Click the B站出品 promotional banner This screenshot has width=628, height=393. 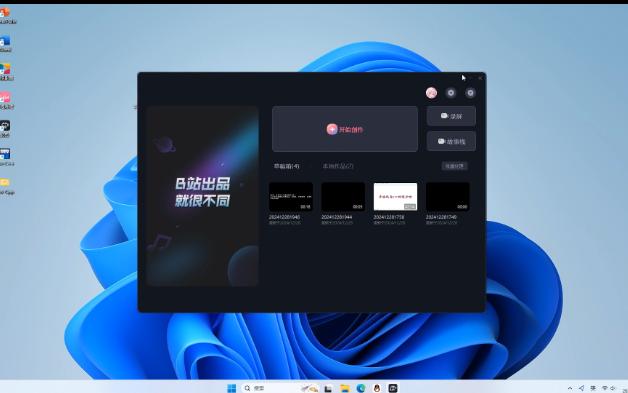tap(203, 196)
